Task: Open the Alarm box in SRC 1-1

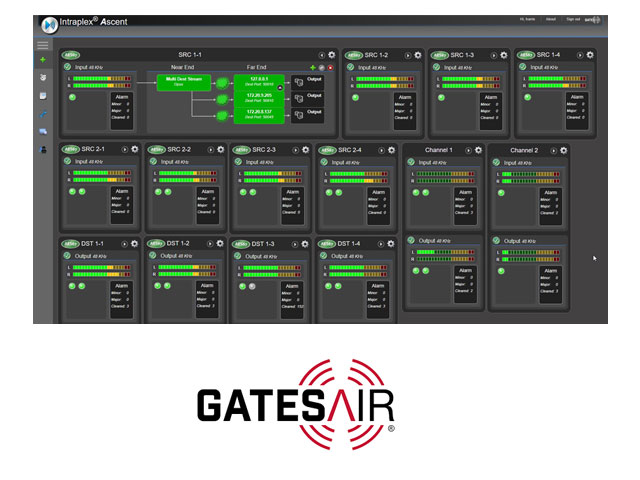Action: tap(122, 111)
